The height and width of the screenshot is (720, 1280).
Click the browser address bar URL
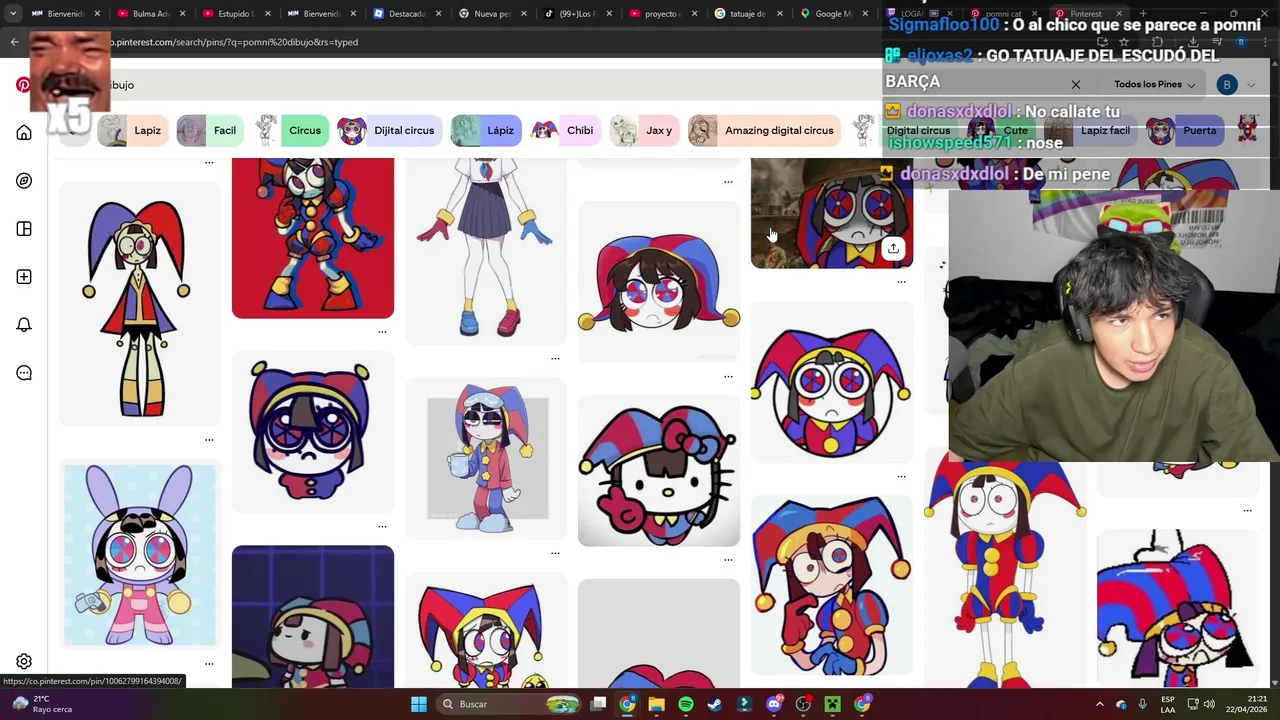tap(232, 42)
